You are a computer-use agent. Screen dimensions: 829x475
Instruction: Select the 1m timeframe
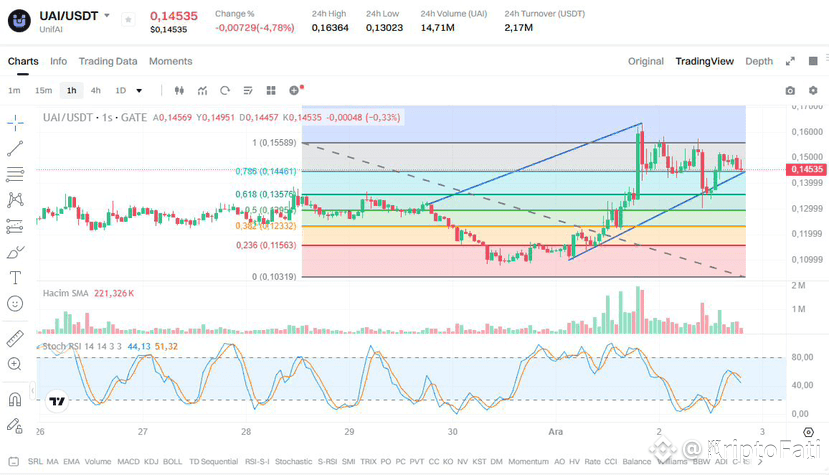(14, 90)
